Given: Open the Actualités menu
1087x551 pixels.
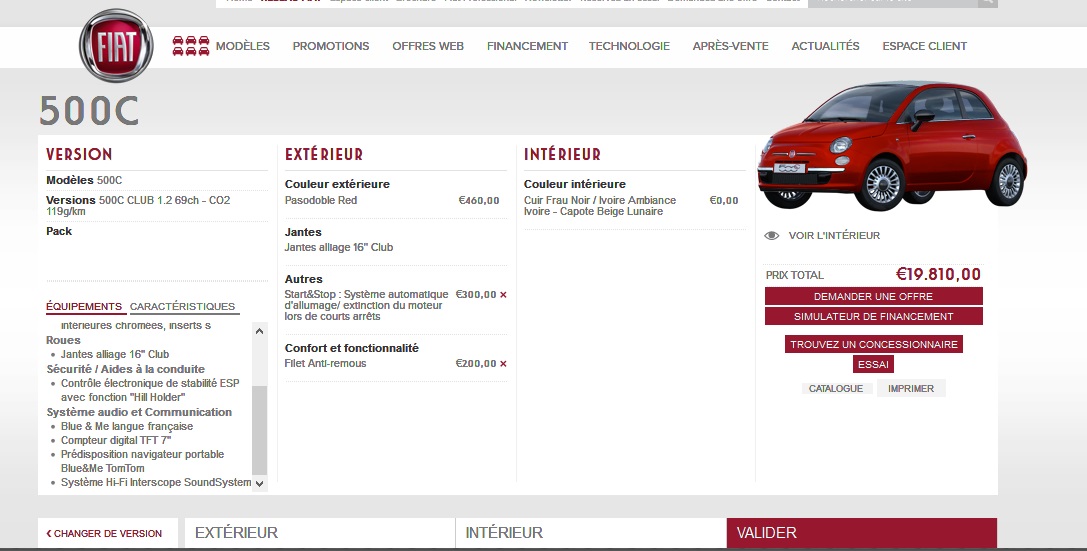Looking at the screenshot, I should click(x=826, y=46).
